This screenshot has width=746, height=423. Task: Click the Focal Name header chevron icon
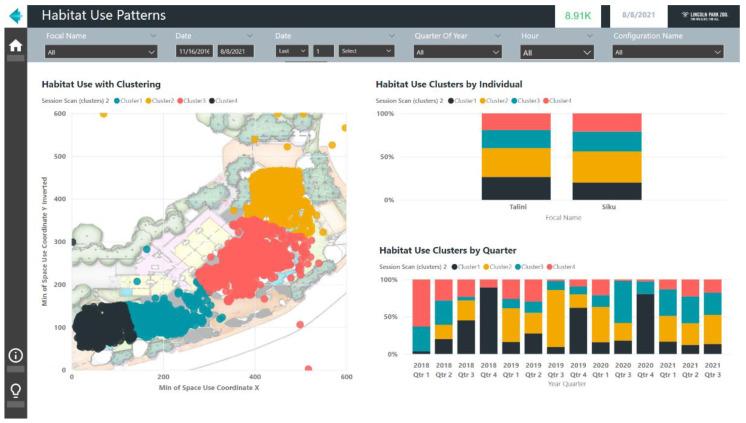pyautogui.click(x=151, y=36)
